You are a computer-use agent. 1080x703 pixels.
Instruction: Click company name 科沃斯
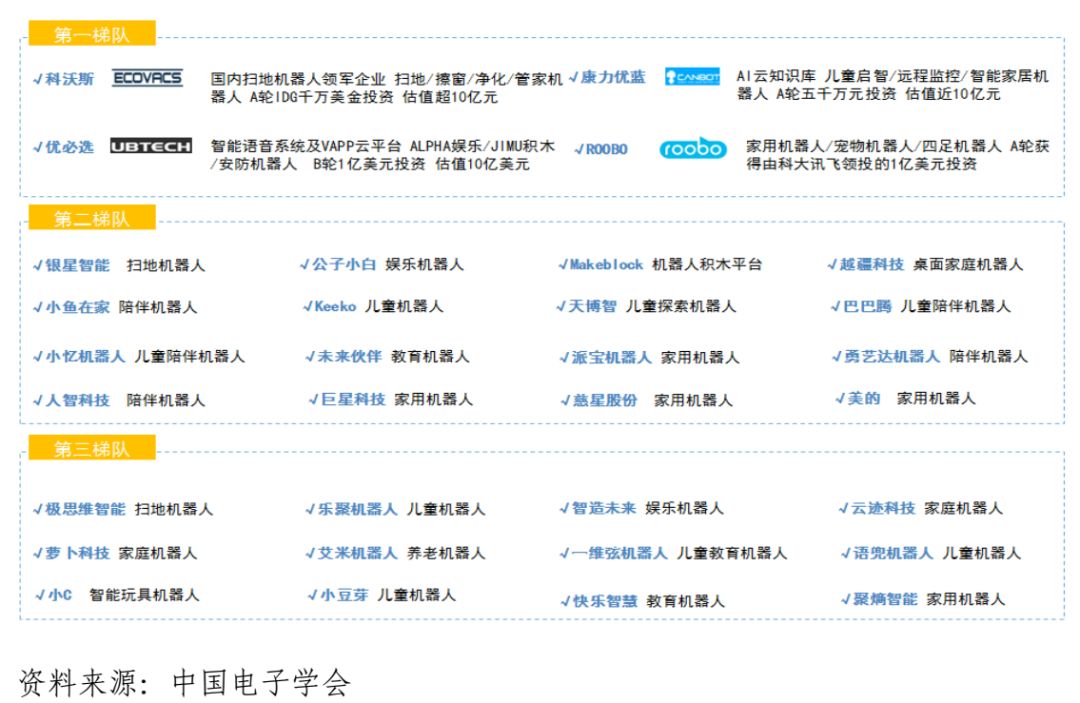70,78
